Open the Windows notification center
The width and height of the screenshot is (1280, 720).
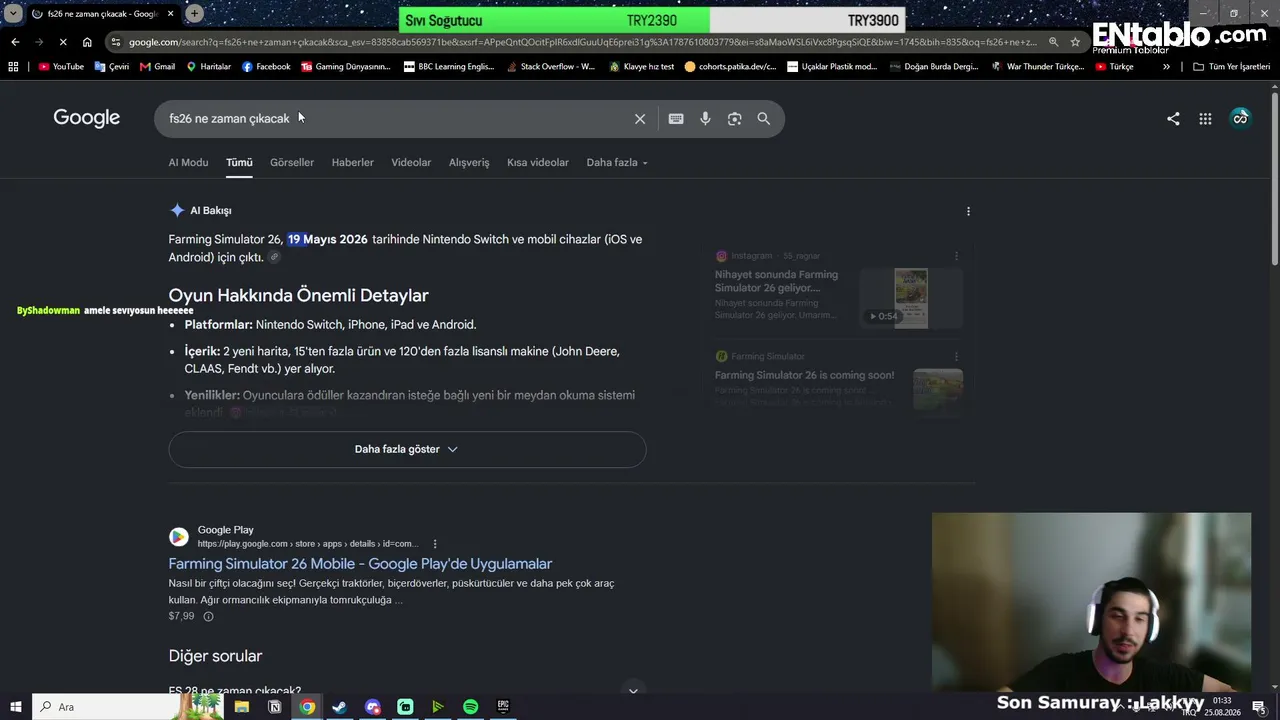point(1259,707)
